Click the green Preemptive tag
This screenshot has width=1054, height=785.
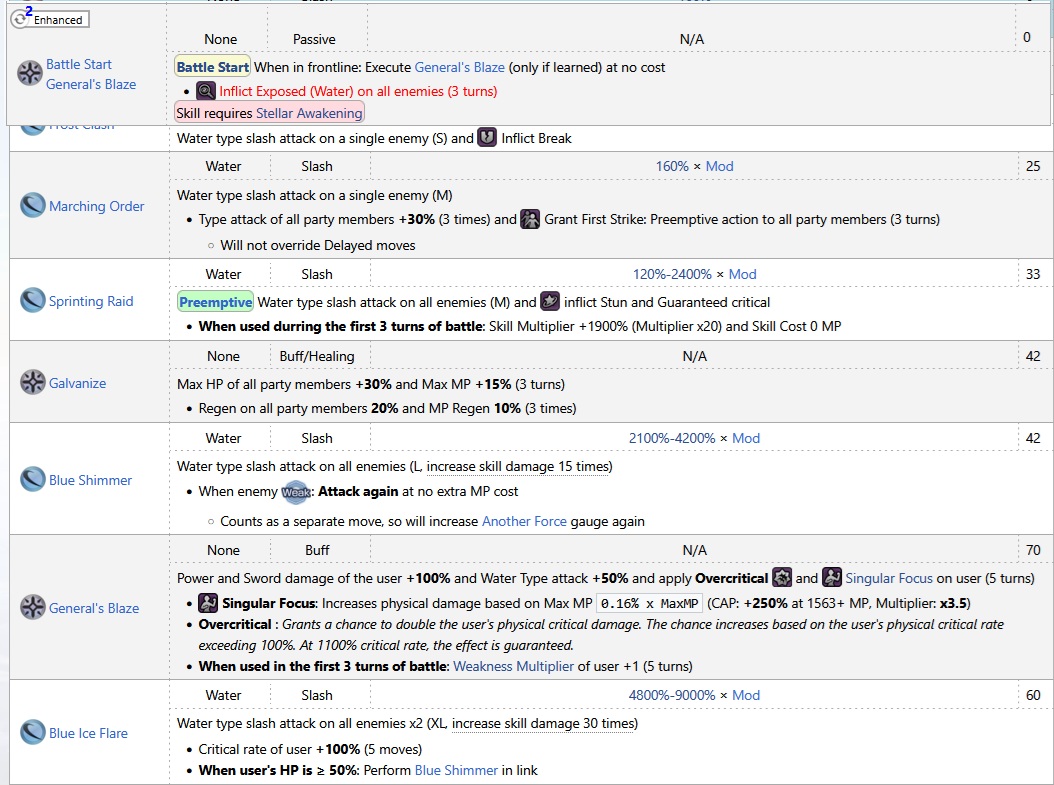(x=215, y=302)
